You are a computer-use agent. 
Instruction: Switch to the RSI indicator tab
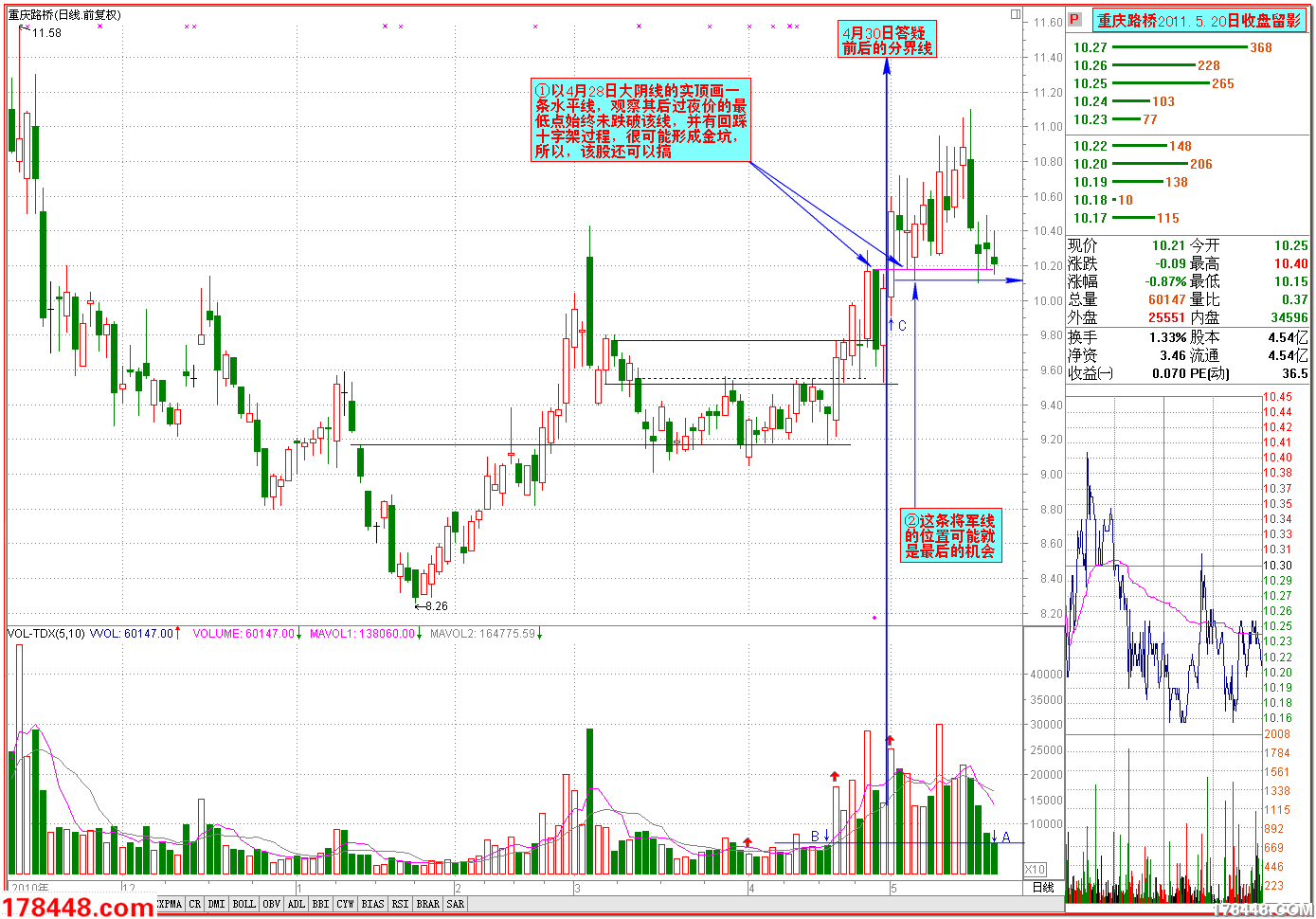401,904
